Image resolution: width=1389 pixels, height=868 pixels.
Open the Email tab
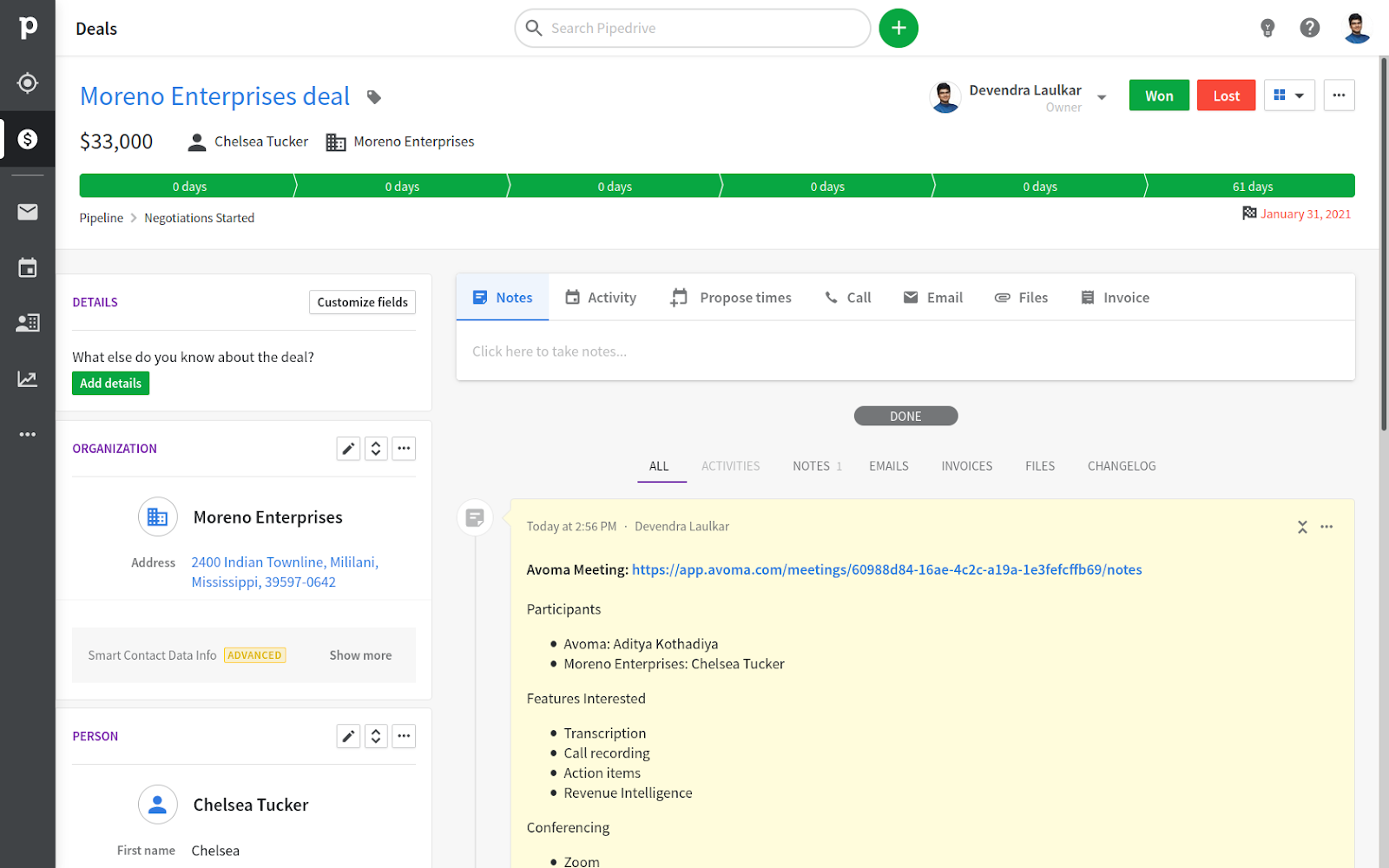coord(933,298)
